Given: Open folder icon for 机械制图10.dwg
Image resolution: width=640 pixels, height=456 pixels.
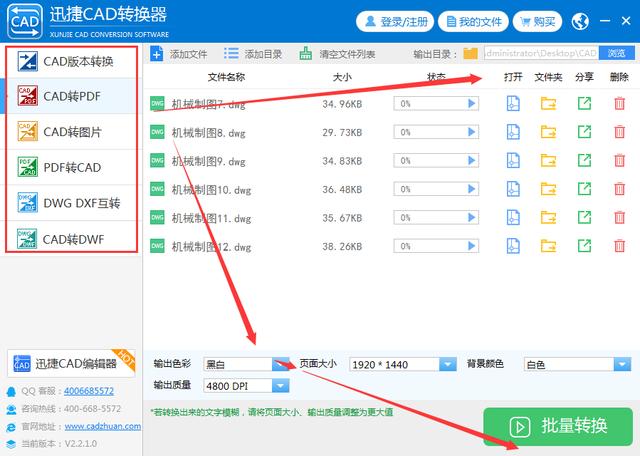Looking at the screenshot, I should tap(548, 189).
